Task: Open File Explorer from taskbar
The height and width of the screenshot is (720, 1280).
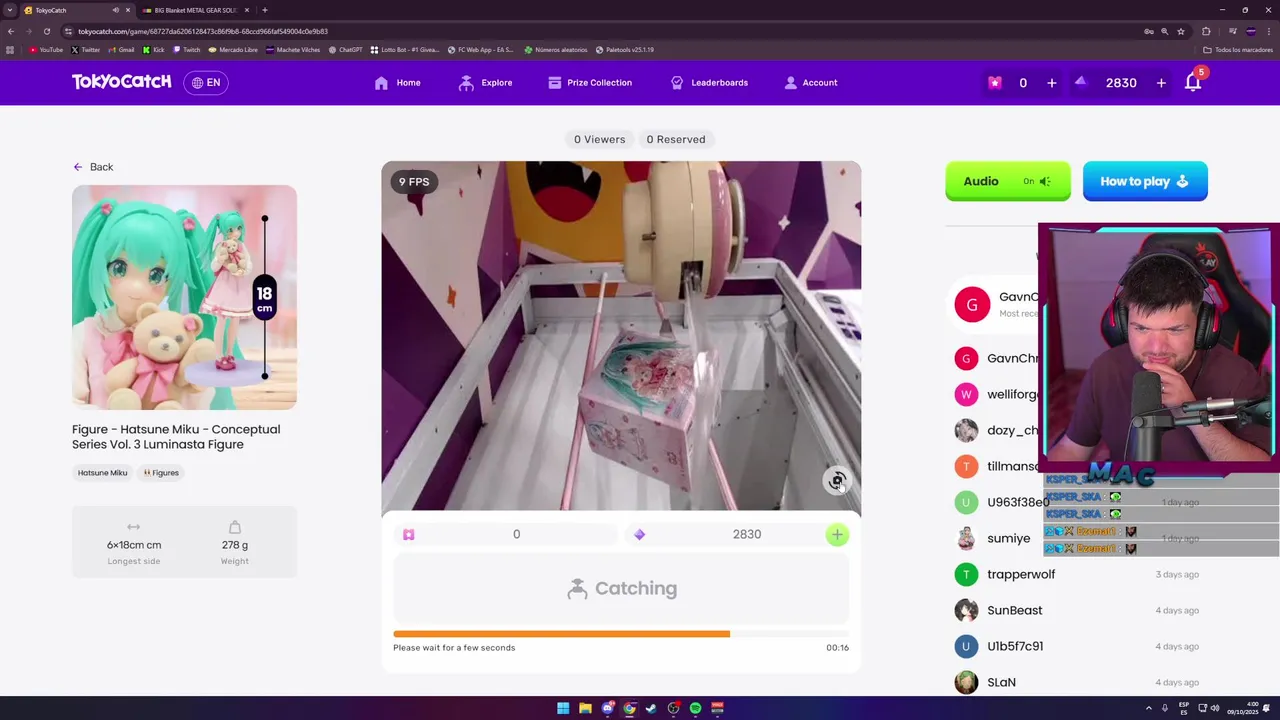Action: [x=585, y=708]
